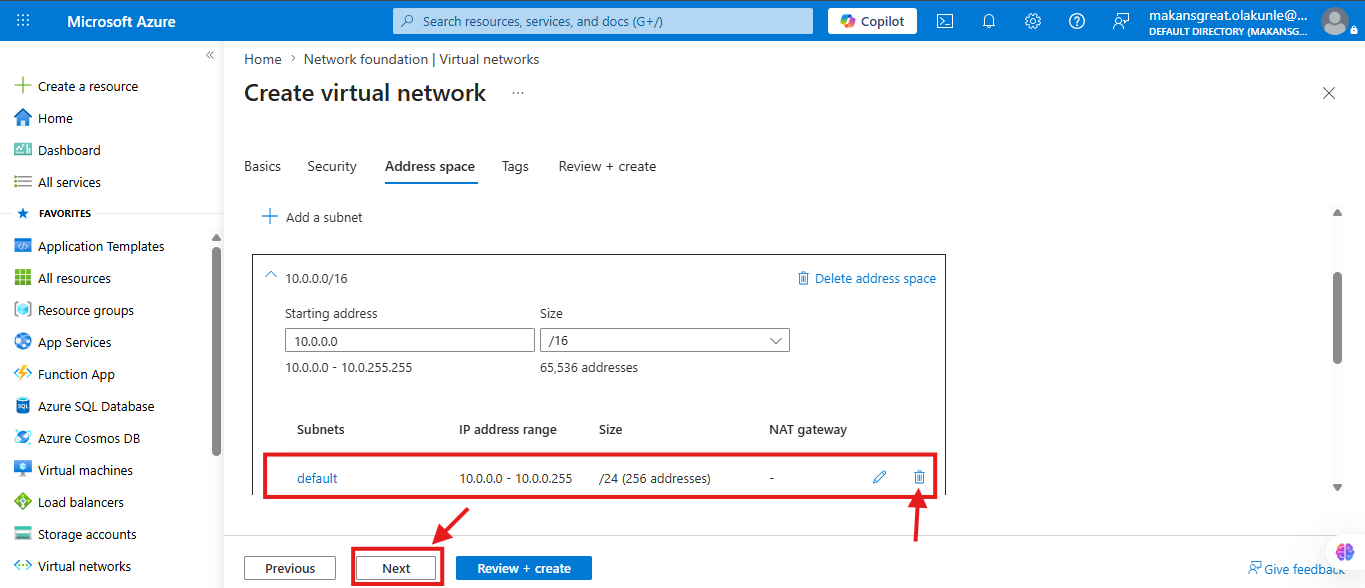Click the Next button

pos(396,568)
